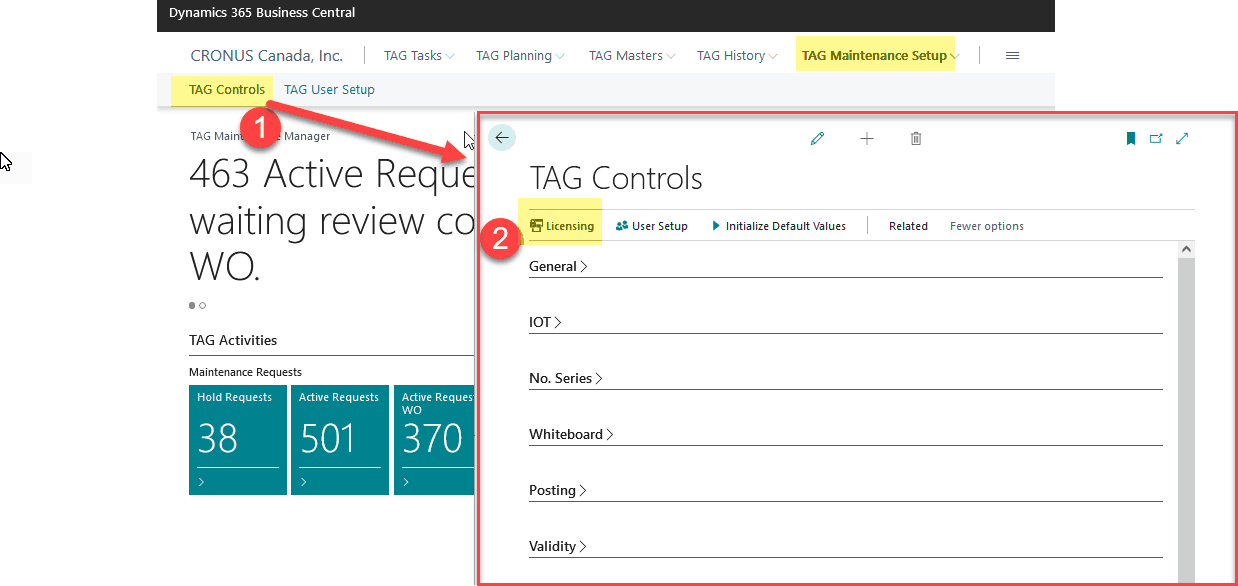Click the Related button
Screen dimensions: 1238x586
[907, 225]
